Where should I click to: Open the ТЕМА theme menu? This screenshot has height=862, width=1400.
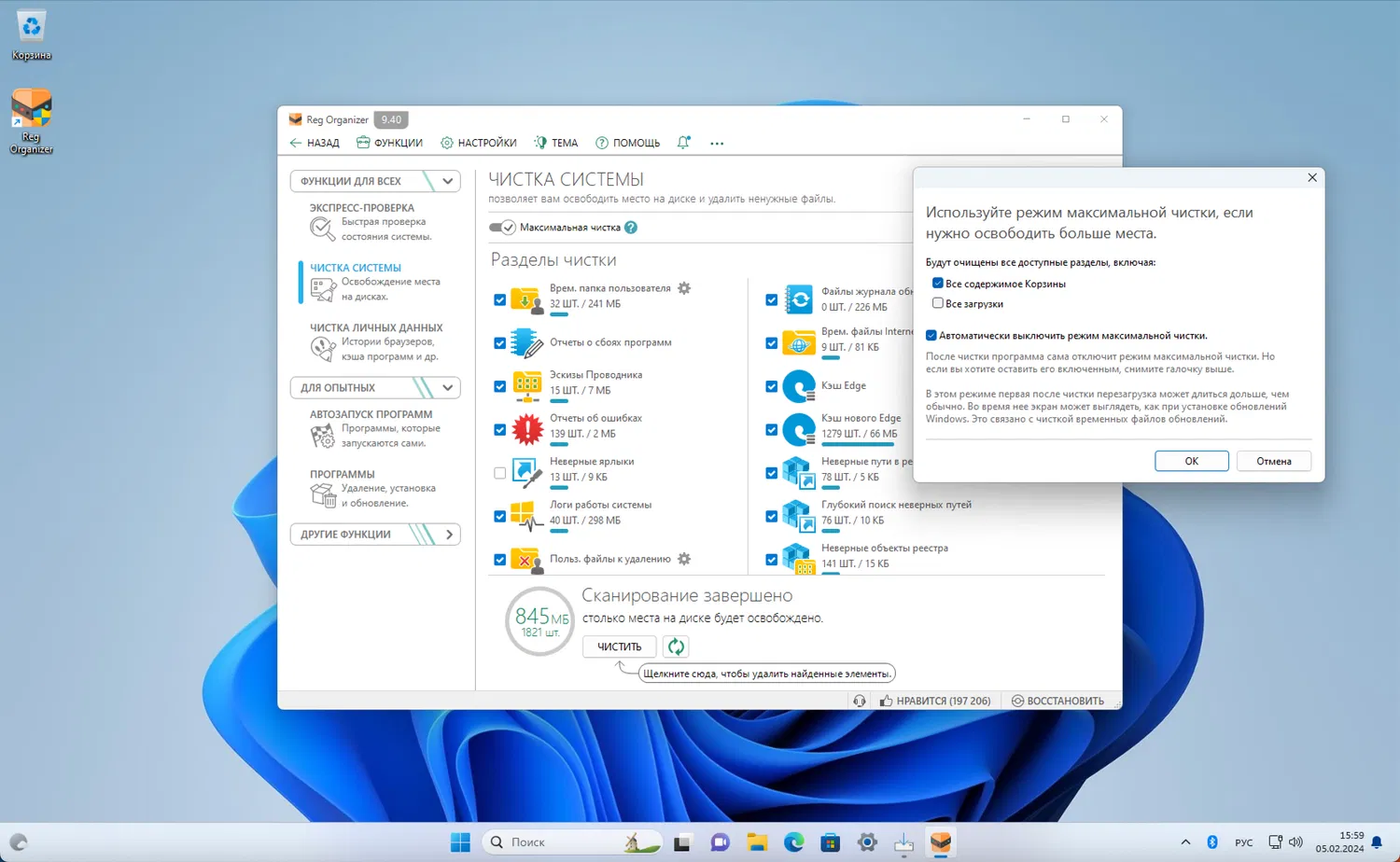click(555, 143)
